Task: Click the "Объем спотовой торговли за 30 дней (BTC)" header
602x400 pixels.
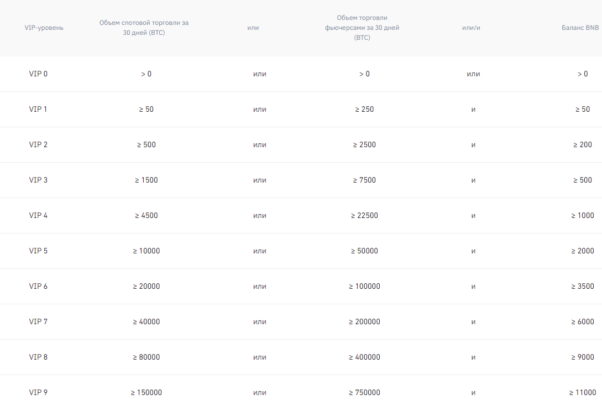Action: point(144,28)
